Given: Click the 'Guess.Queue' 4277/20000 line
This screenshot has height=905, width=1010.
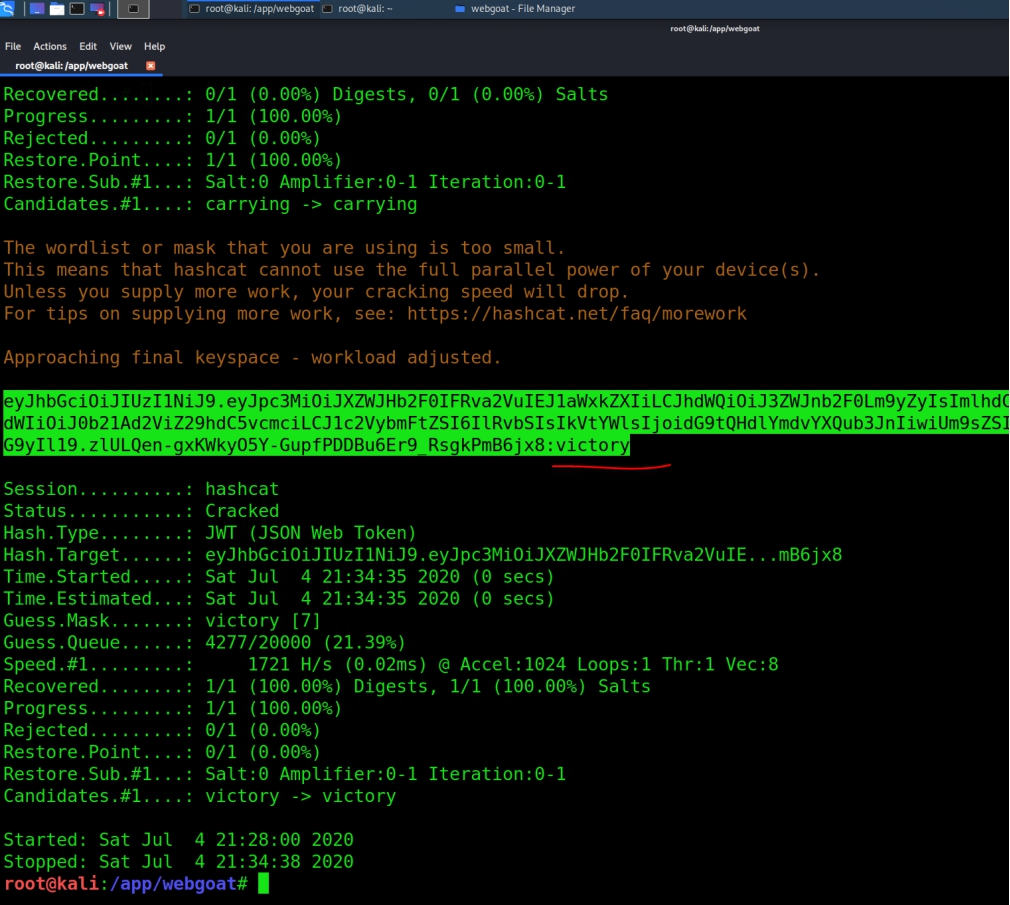Looking at the screenshot, I should (204, 642).
